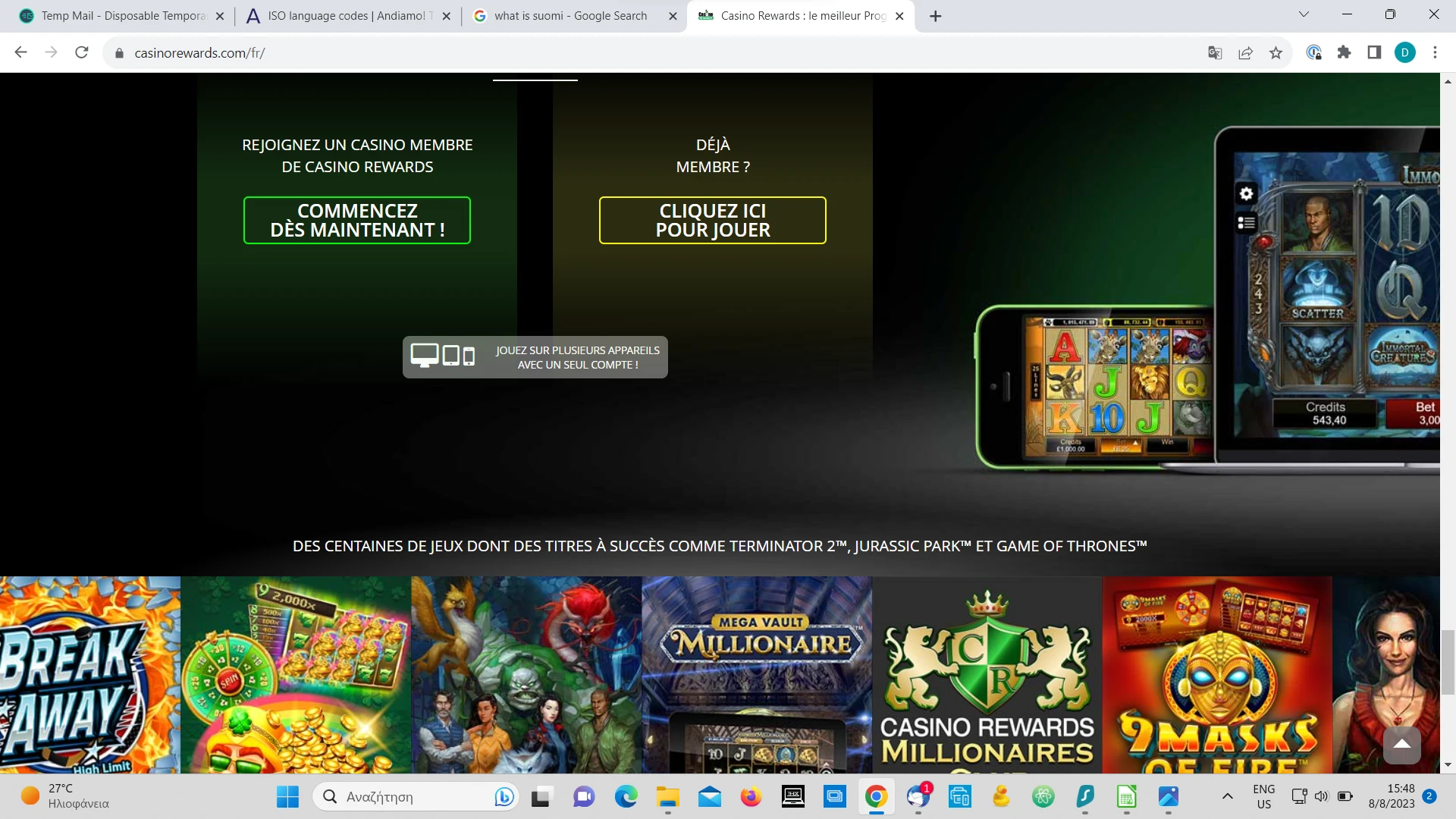Switch to Temp Mail tab
This screenshot has height=819, width=1456.
pos(121,16)
